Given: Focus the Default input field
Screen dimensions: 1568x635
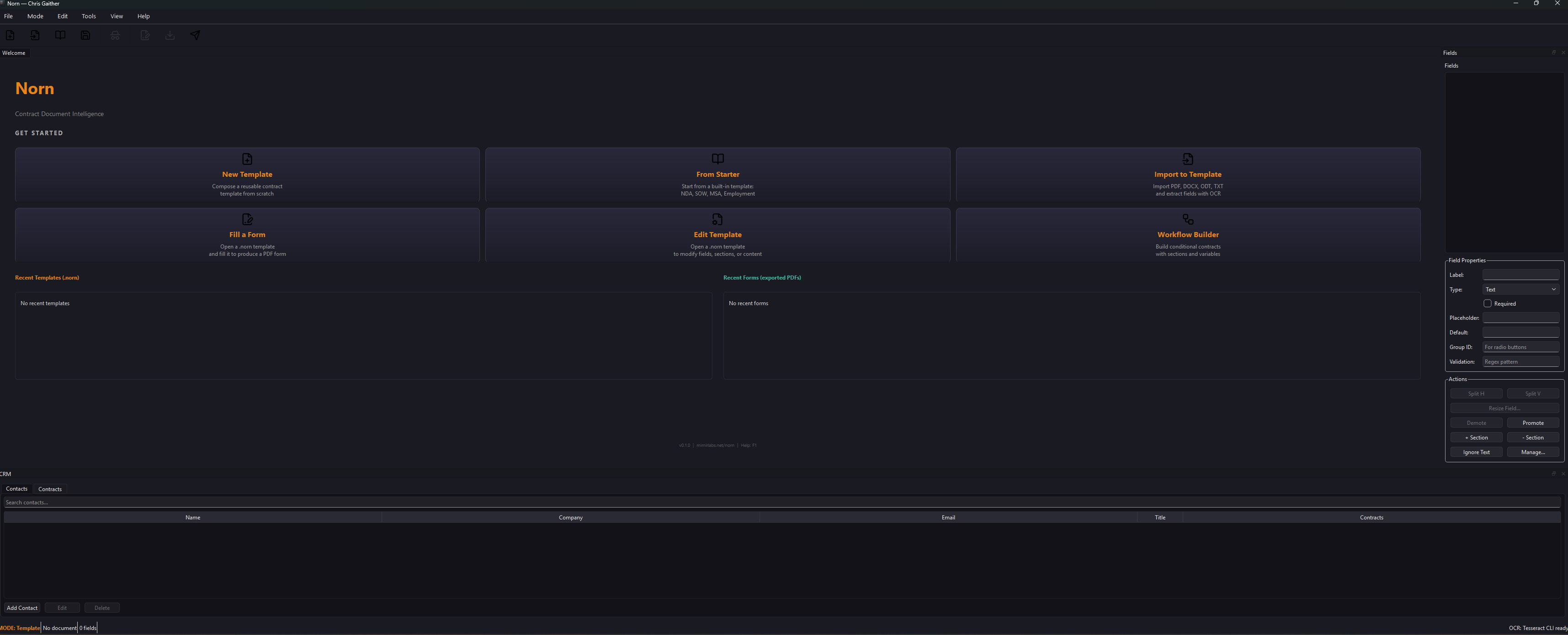Looking at the screenshot, I should click(x=1520, y=332).
